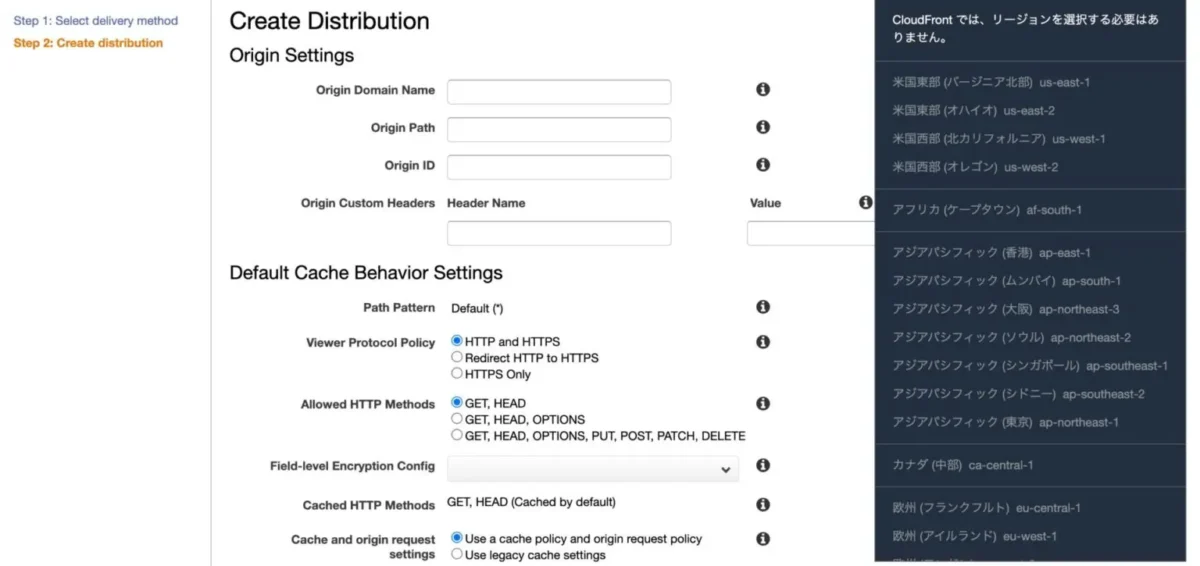Choose アジアパシフィック (東京) ap-northeast-1 region
This screenshot has height=566, width=1200.
1005,422
